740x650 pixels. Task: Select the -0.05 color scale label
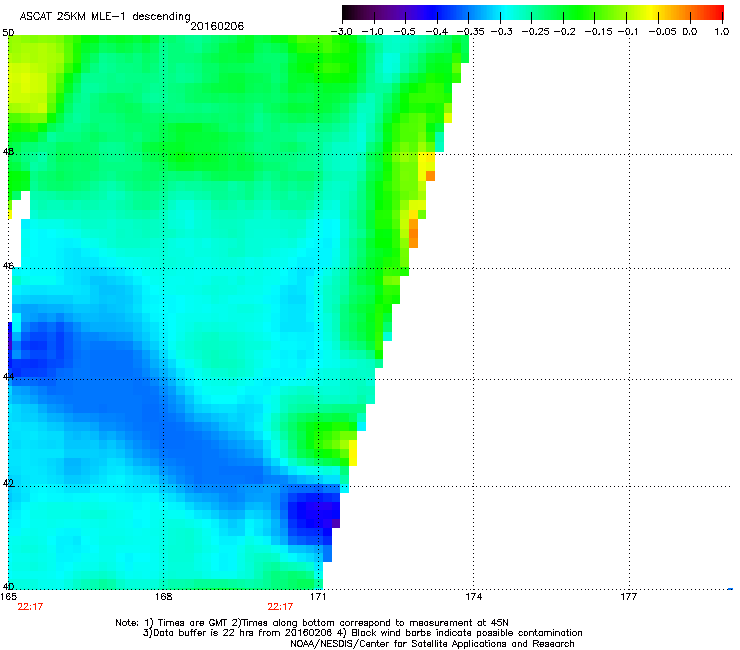point(662,32)
